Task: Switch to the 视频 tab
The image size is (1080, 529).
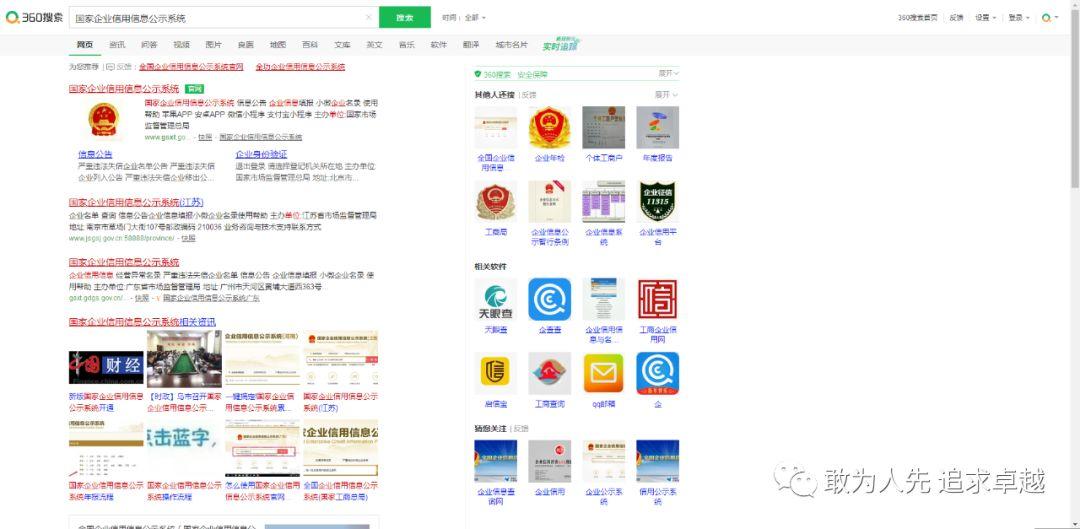Action: 182,45
